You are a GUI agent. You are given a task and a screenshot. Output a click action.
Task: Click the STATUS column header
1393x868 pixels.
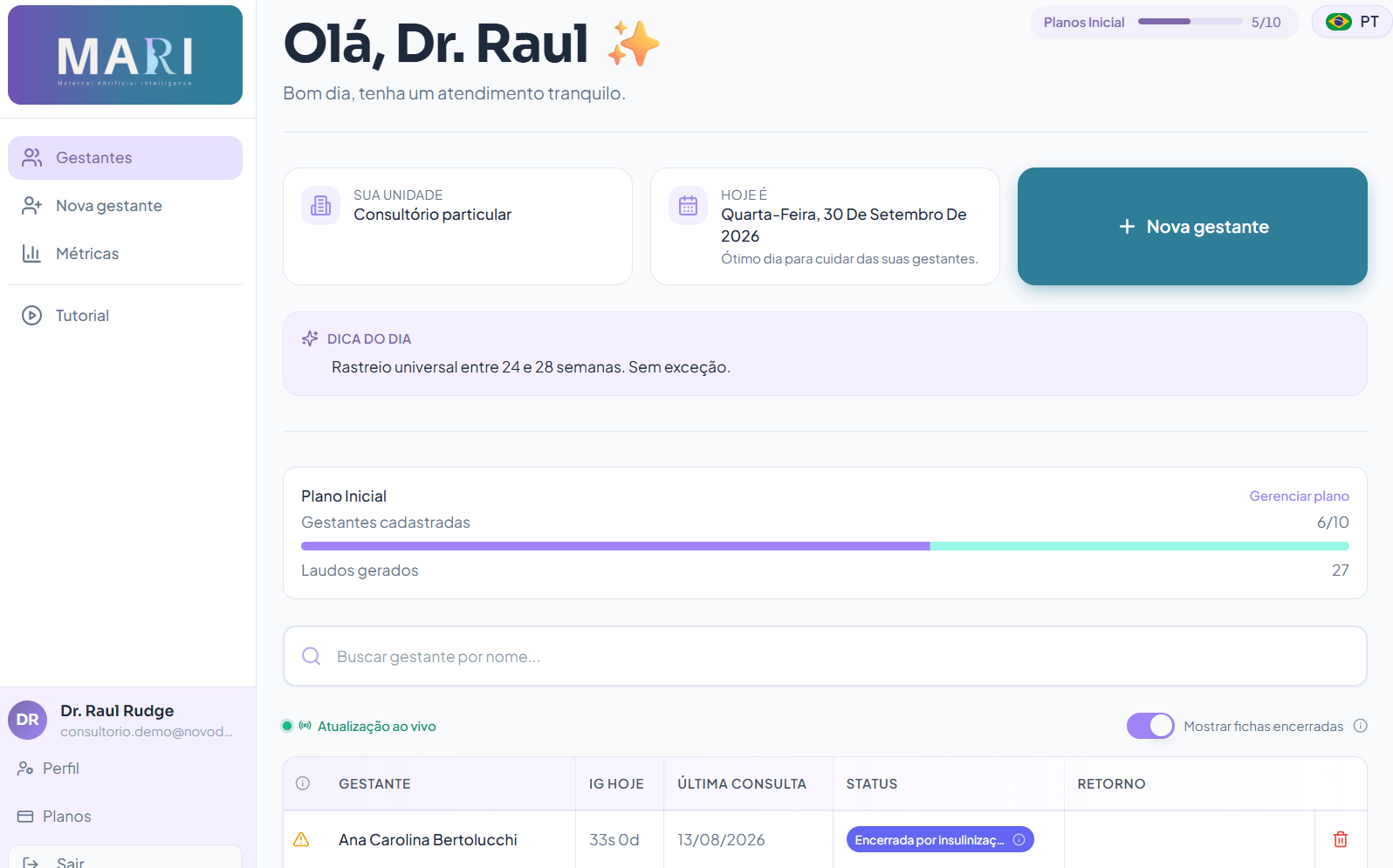(871, 784)
